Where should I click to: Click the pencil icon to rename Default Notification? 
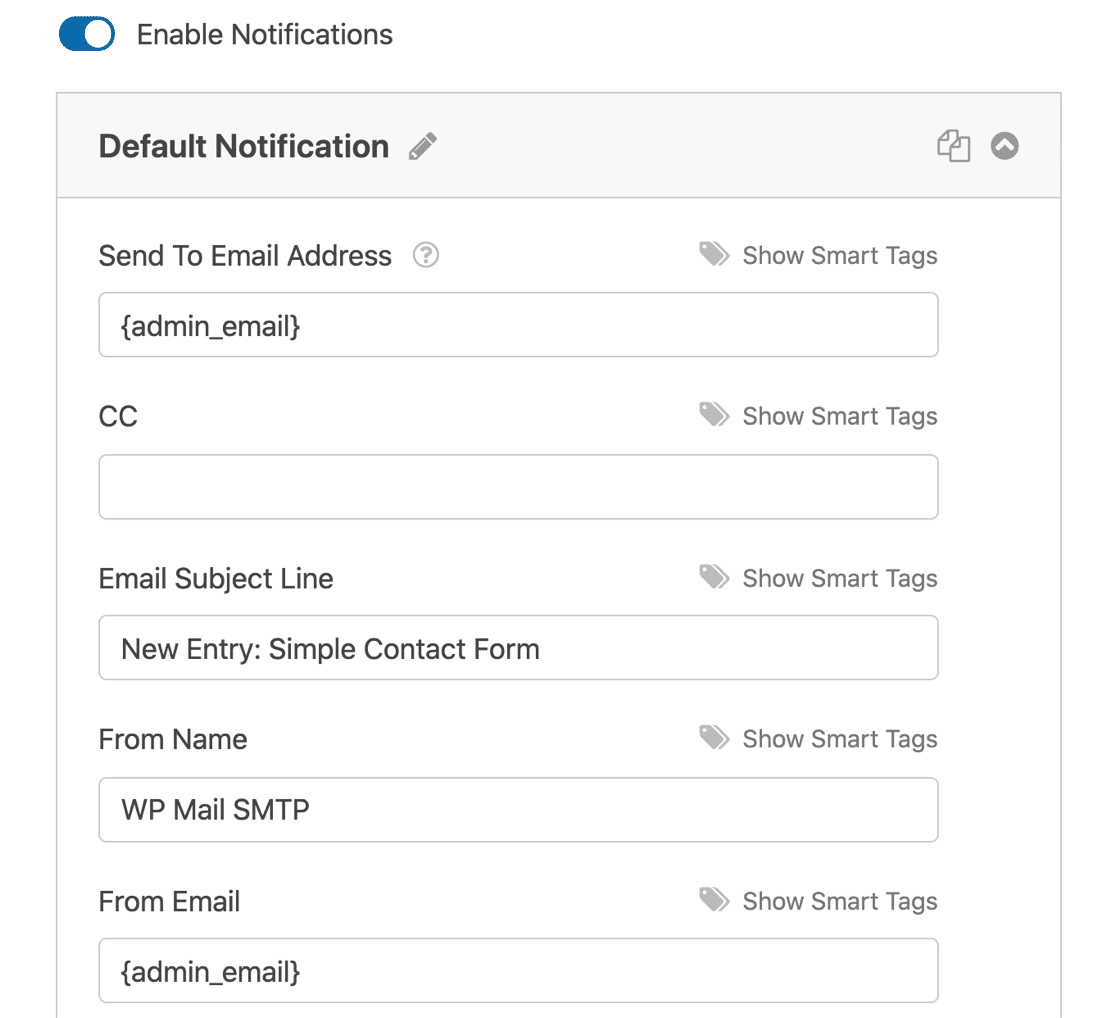pos(422,146)
